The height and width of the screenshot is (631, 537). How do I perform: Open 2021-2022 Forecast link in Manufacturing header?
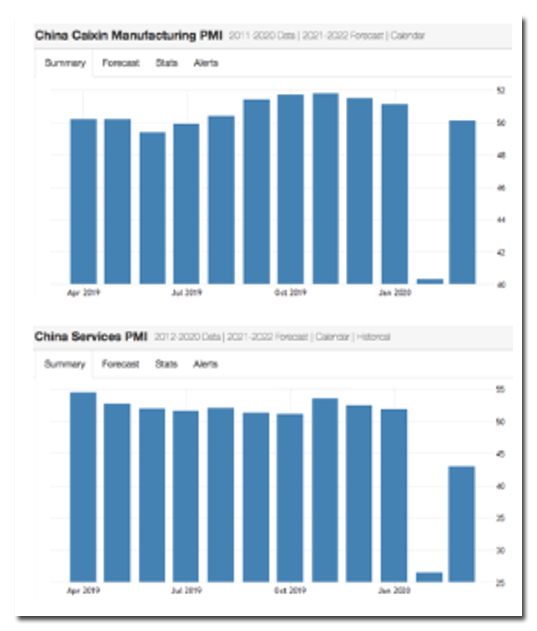point(343,35)
